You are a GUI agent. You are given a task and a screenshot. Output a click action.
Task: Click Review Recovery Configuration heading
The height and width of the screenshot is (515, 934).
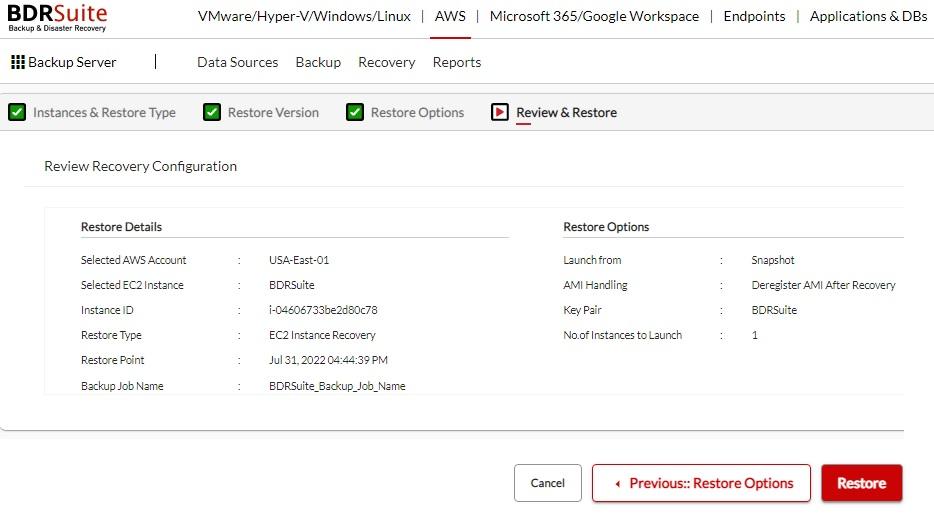coord(140,166)
